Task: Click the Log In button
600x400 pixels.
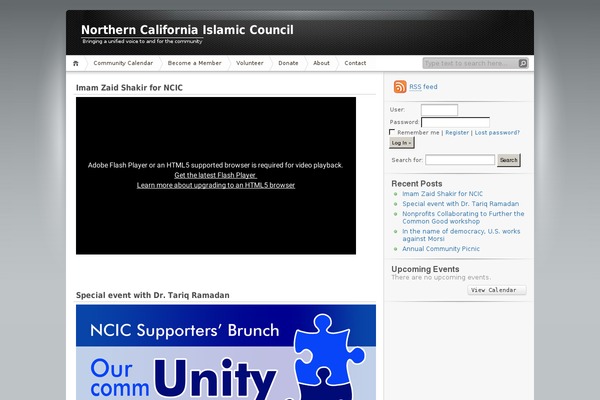Action: tap(401, 143)
